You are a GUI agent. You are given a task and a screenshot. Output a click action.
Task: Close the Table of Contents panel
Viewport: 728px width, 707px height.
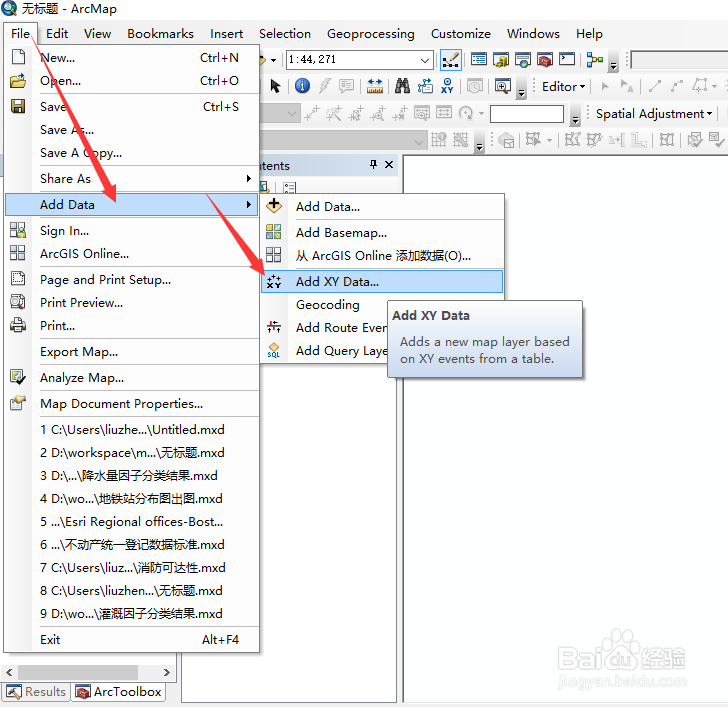pyautogui.click(x=389, y=165)
